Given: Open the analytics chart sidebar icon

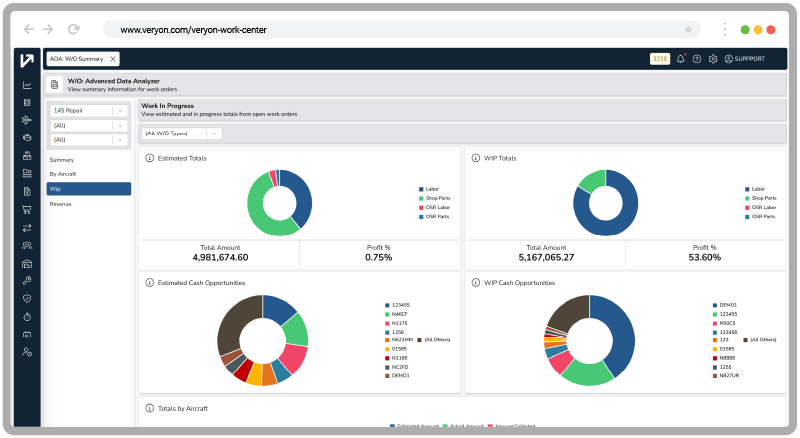Looking at the screenshot, I should coord(27,84).
